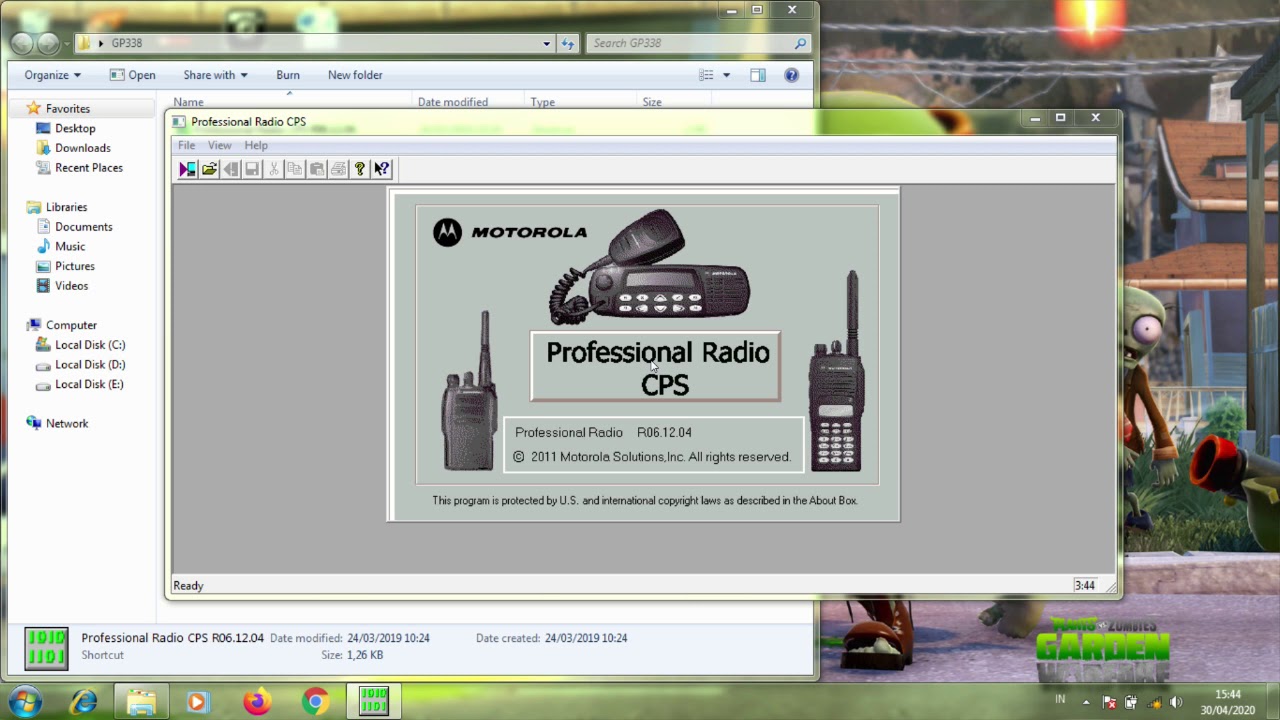This screenshot has height=720, width=1280.
Task: Click the Print toolbar icon
Action: (338, 169)
